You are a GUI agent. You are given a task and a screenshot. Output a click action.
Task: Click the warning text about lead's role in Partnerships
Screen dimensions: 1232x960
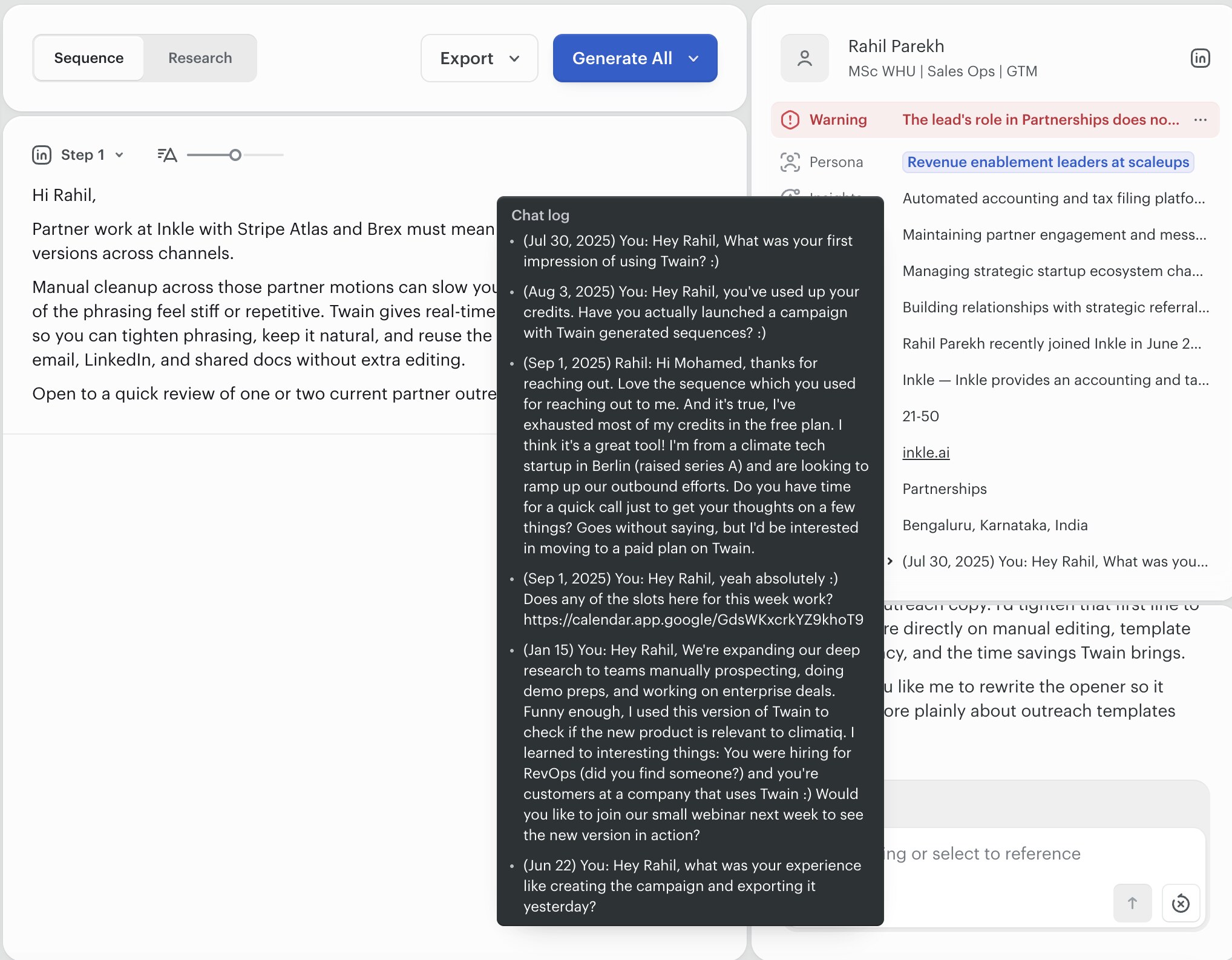(1041, 120)
